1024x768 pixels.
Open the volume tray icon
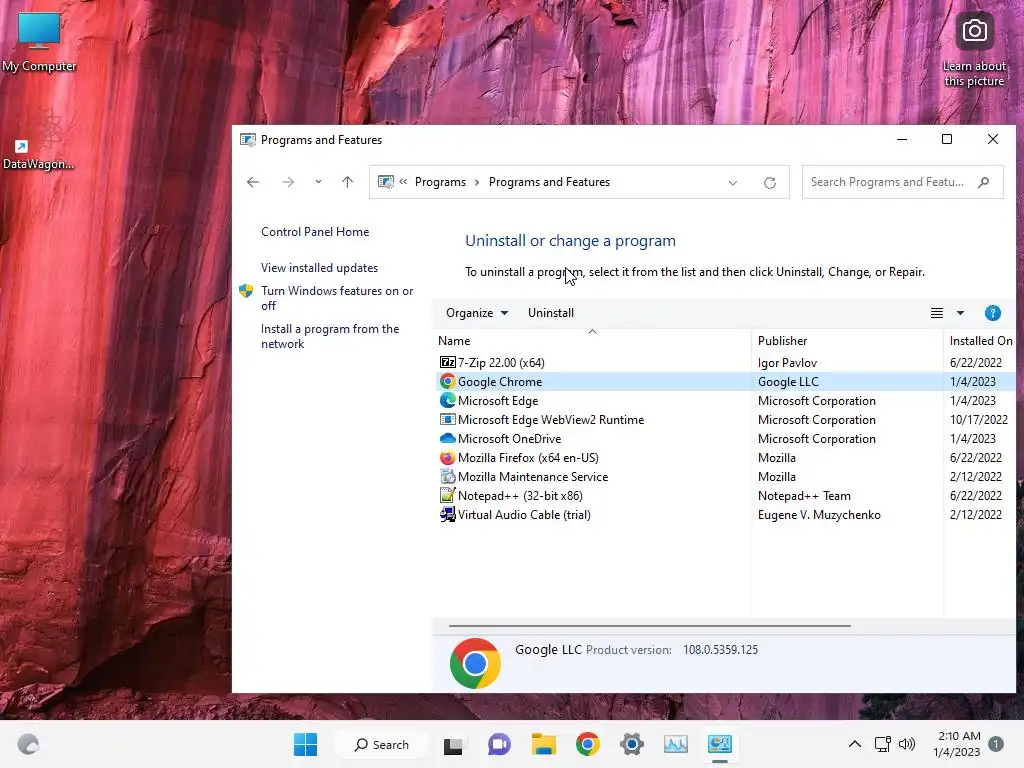tap(907, 744)
